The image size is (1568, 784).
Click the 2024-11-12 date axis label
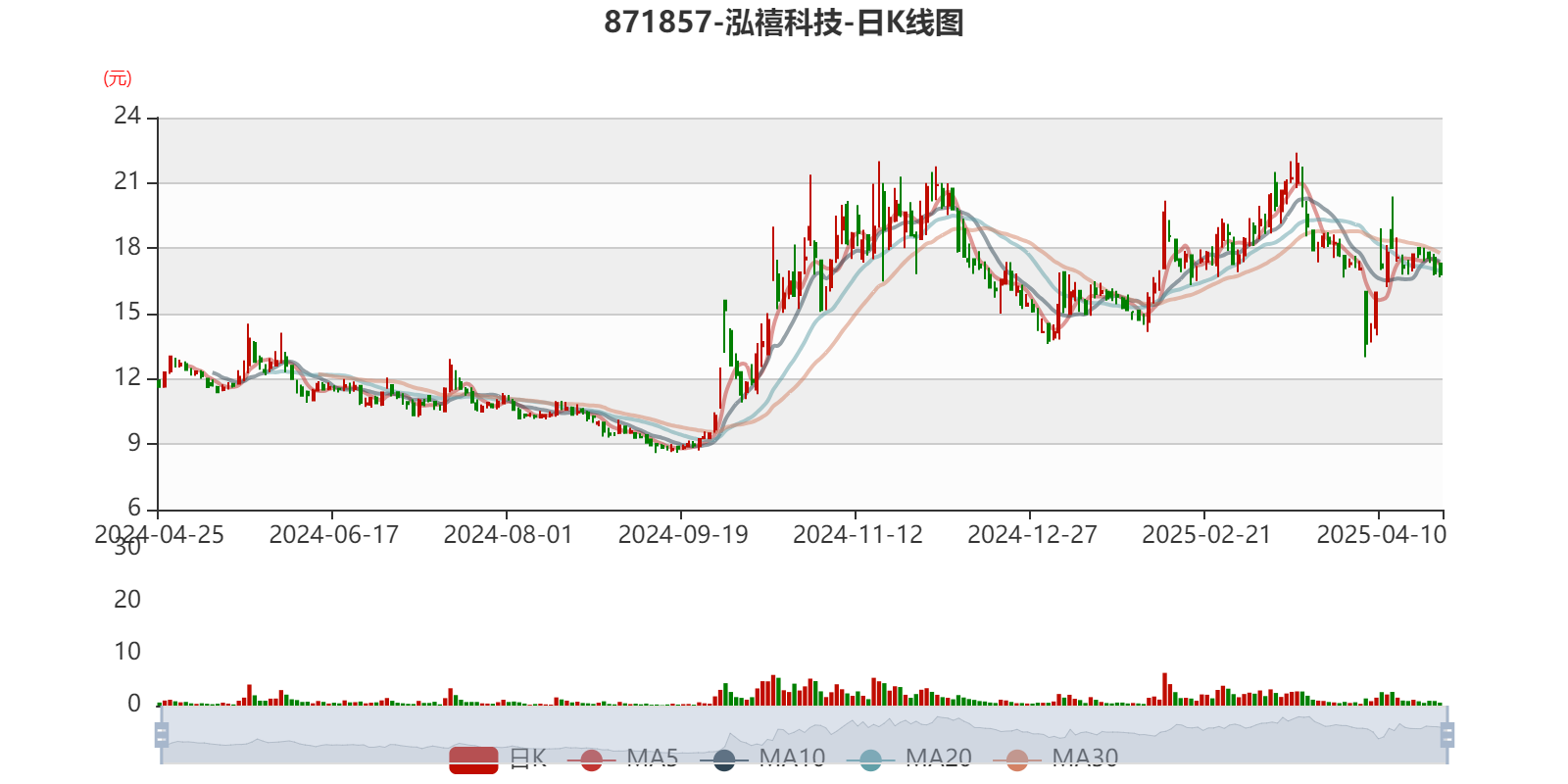(x=857, y=534)
